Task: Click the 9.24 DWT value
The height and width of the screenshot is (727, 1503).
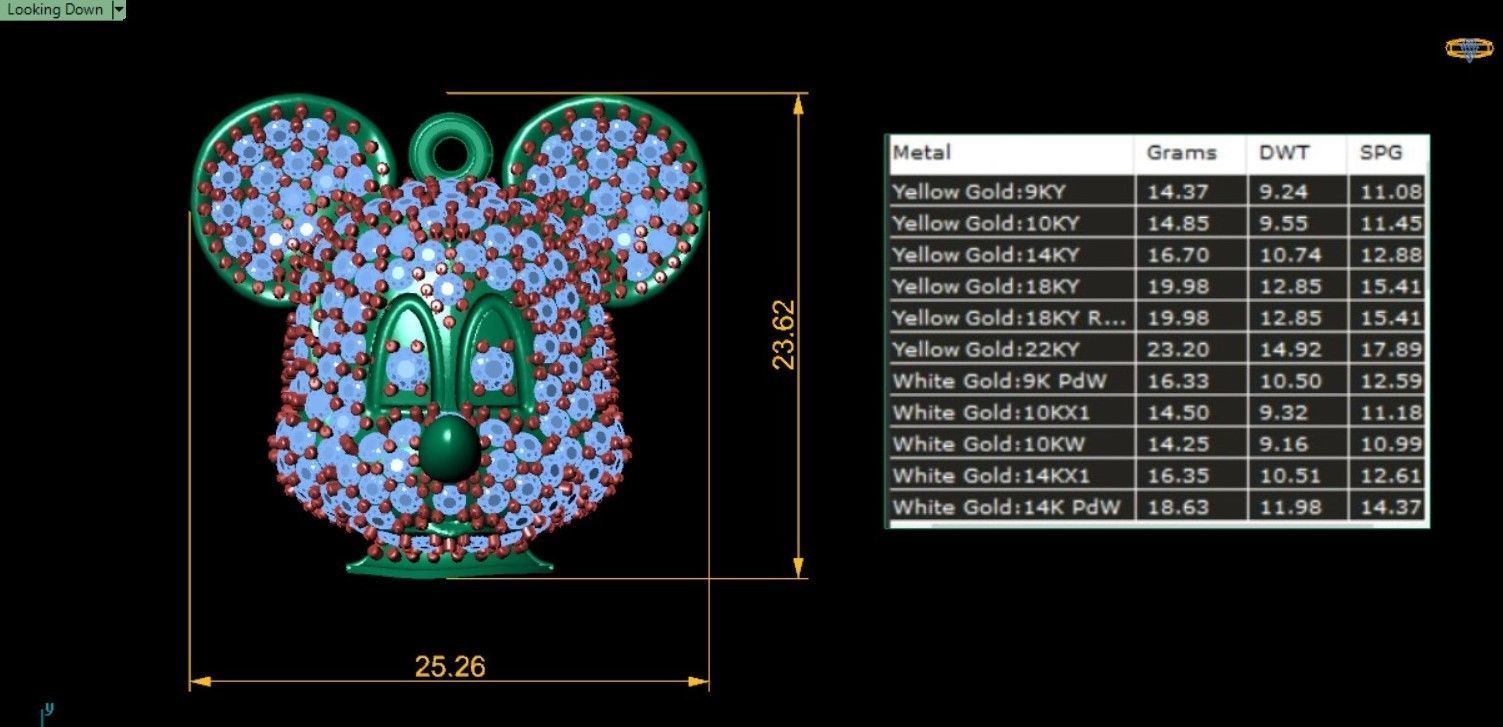Action: tap(1285, 191)
